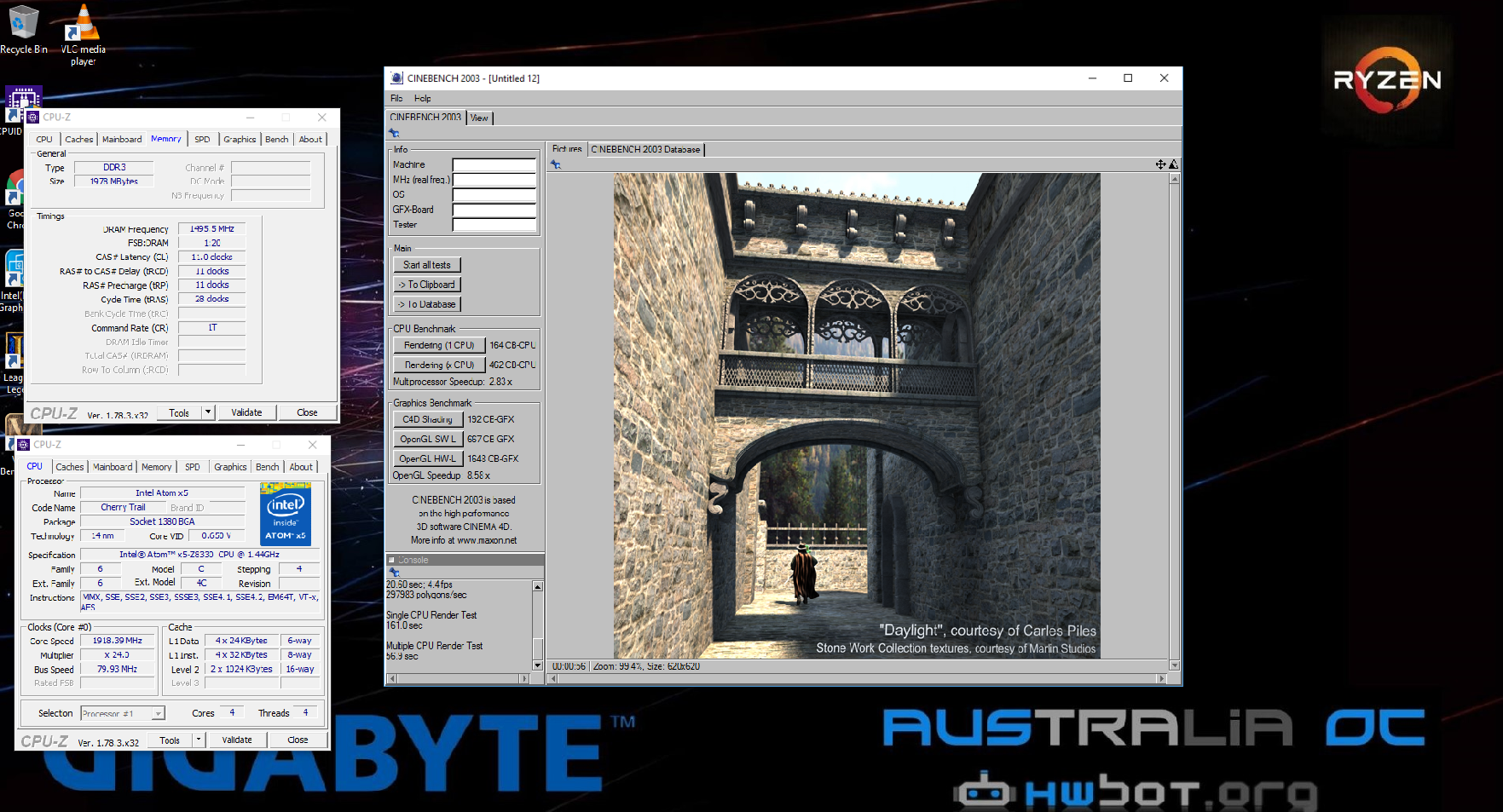1503x812 pixels.
Task: Open the About tab in the Memory CPU-Z window
Action: 310,139
